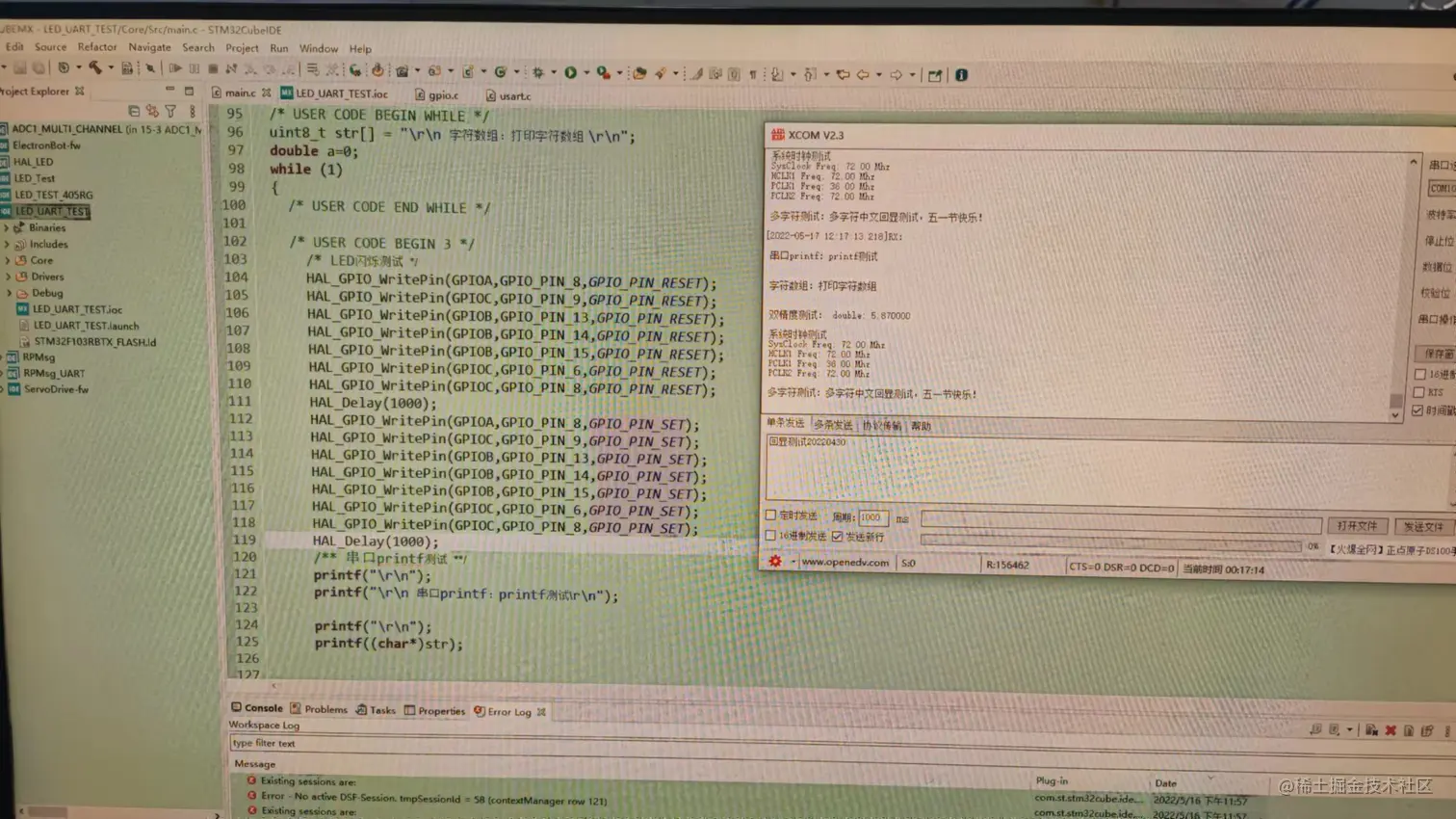Maximize the Project Explorer panel
1456x819 pixels.
coord(189,91)
